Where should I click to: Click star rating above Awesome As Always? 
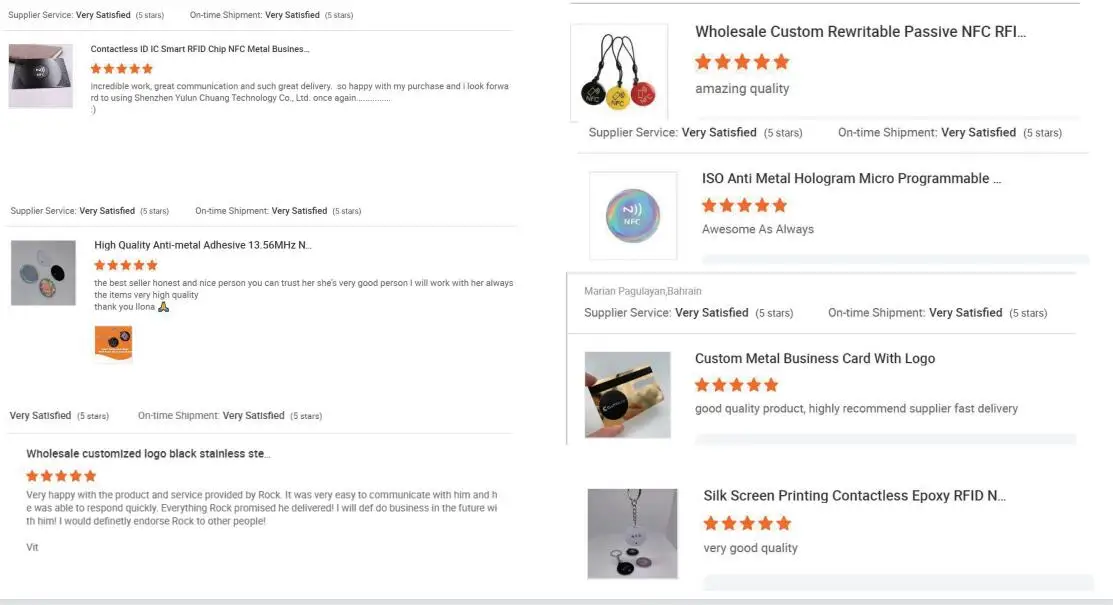click(x=744, y=205)
